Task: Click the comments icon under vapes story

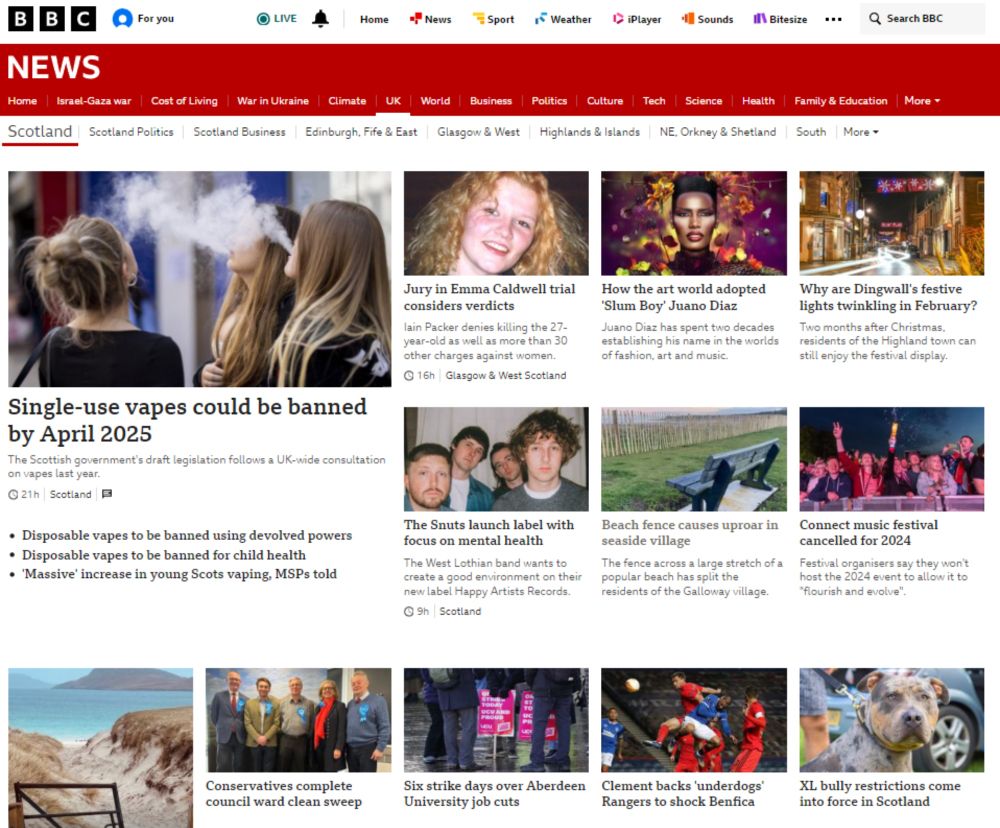Action: [x=107, y=494]
